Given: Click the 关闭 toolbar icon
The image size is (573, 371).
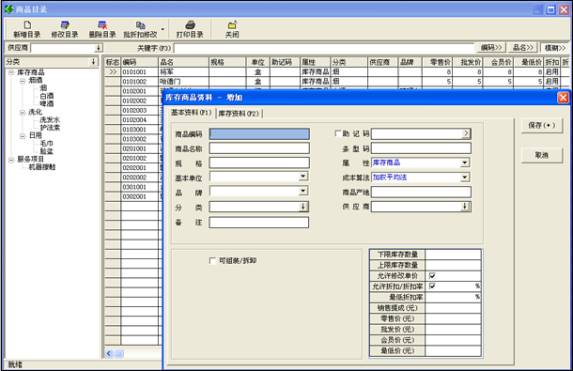Looking at the screenshot, I should [232, 25].
